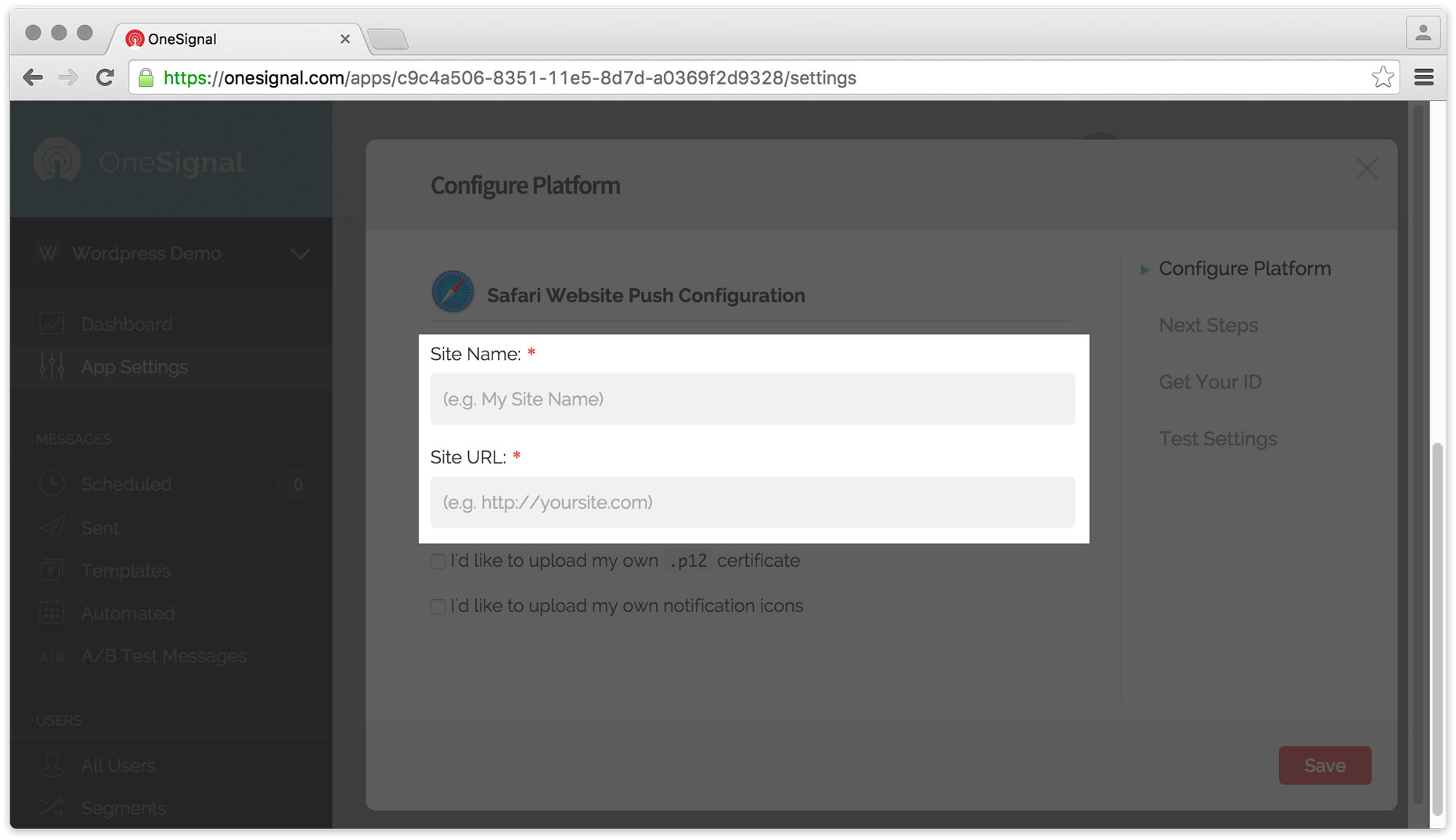Open the Get Your ID step
Viewport: 1456px width, 840px height.
[x=1209, y=382]
